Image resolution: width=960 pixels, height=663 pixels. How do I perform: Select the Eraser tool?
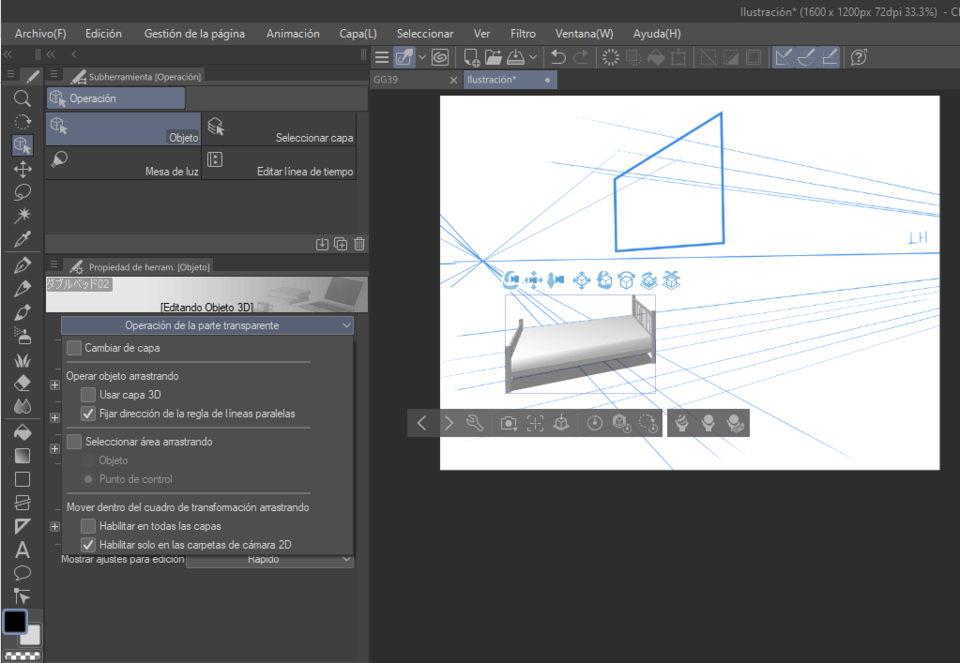click(x=23, y=383)
